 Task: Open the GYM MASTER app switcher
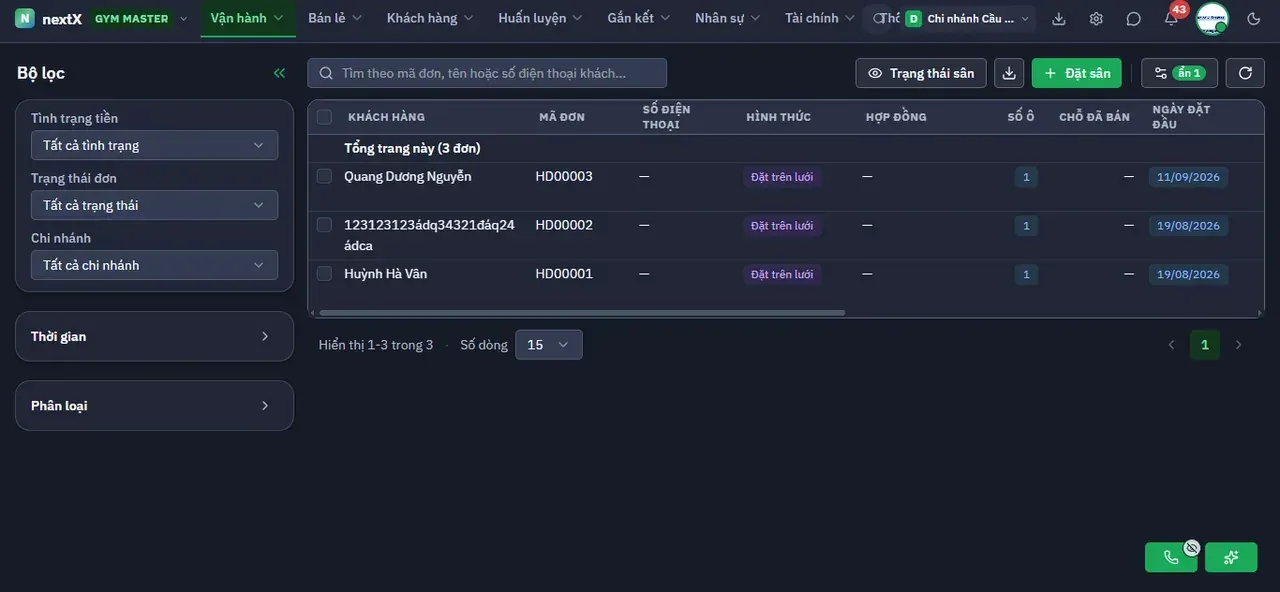tap(140, 18)
